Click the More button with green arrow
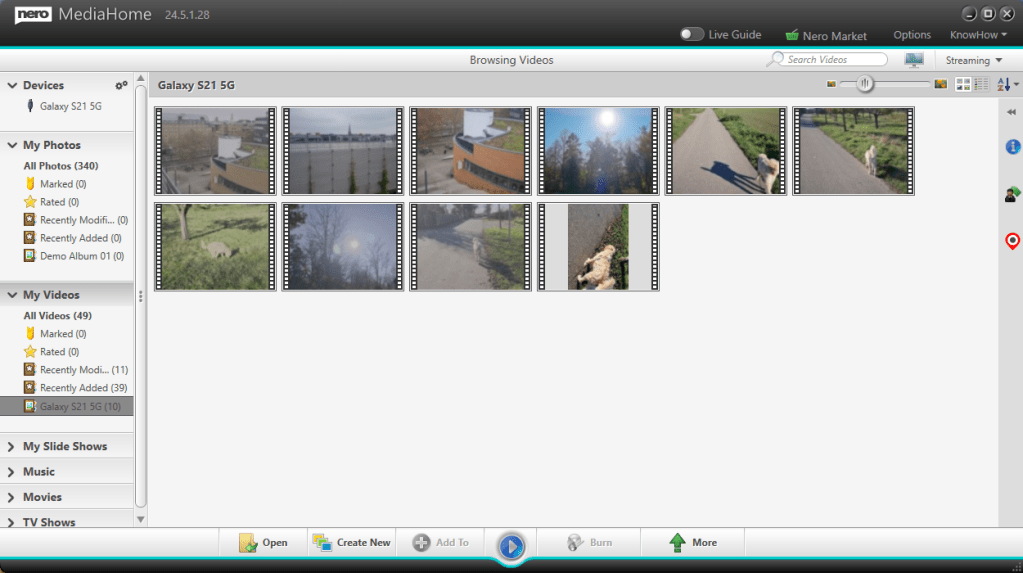This screenshot has height=573, width=1023. [x=692, y=543]
